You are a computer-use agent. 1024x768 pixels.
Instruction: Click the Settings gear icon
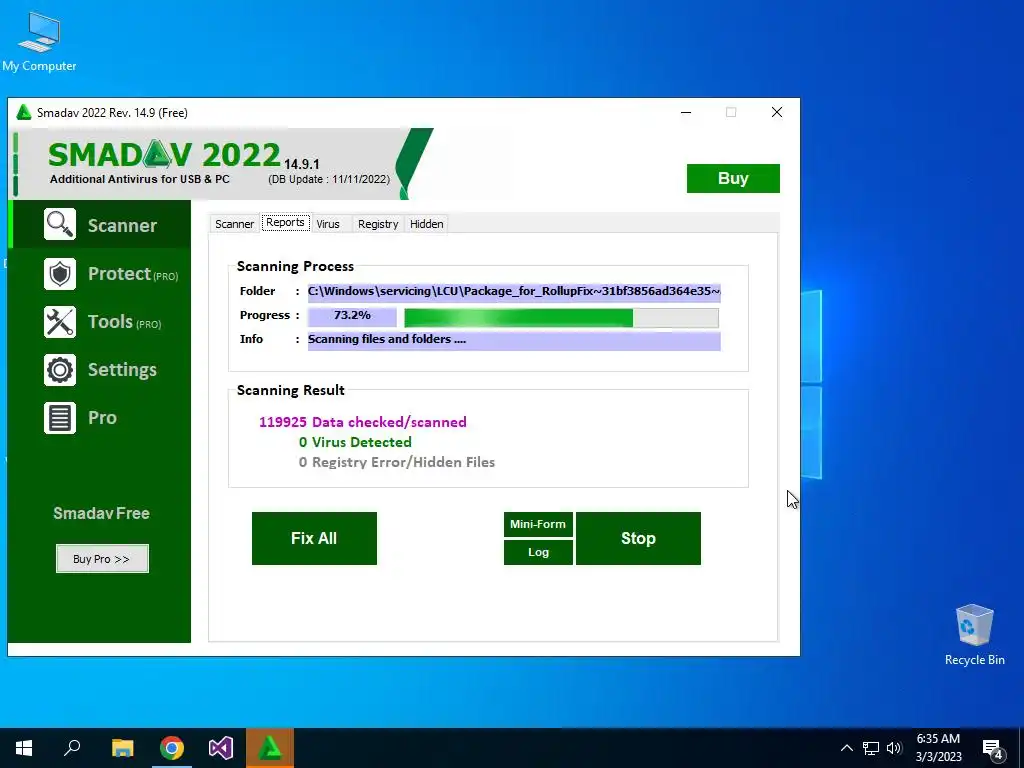pyautogui.click(x=60, y=370)
